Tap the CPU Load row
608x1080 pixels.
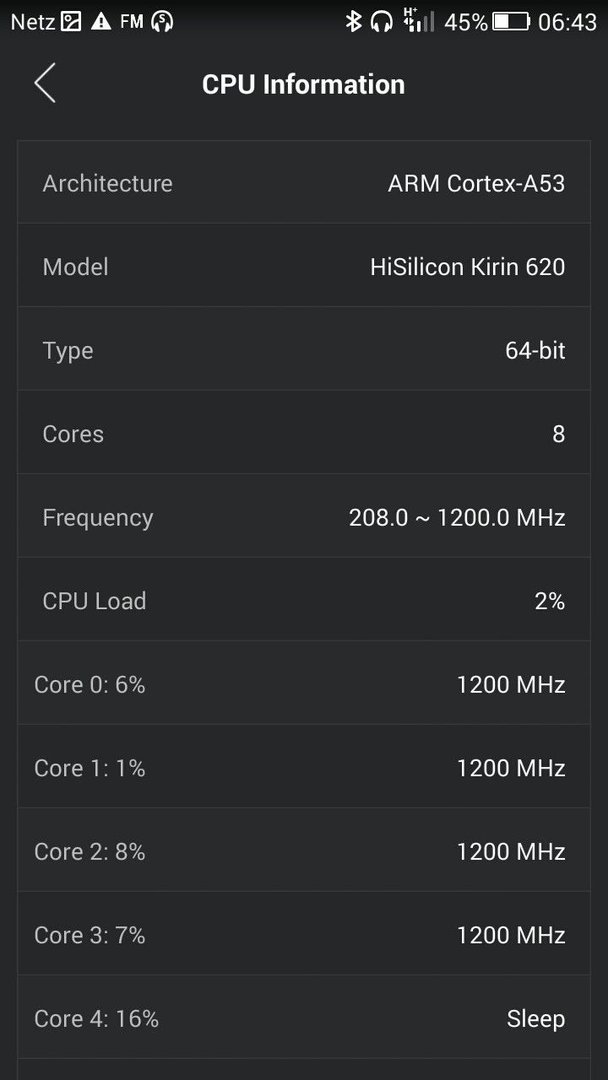tap(304, 601)
